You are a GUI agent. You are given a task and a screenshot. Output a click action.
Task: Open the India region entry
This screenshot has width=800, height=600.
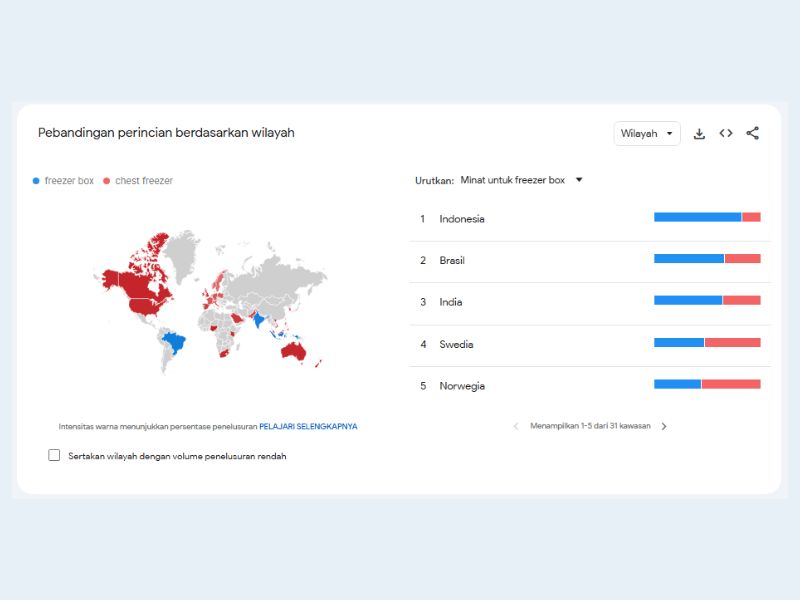click(448, 302)
